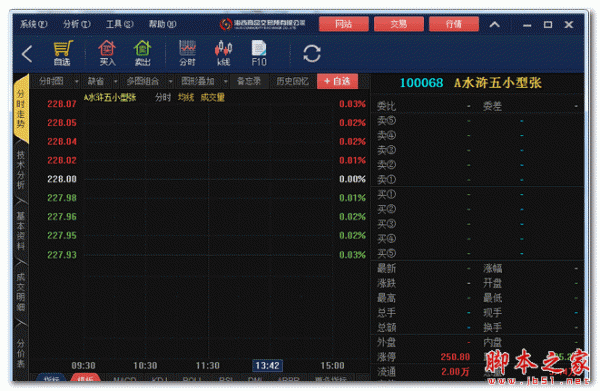Click the 买⑤ order book row

pos(476,253)
